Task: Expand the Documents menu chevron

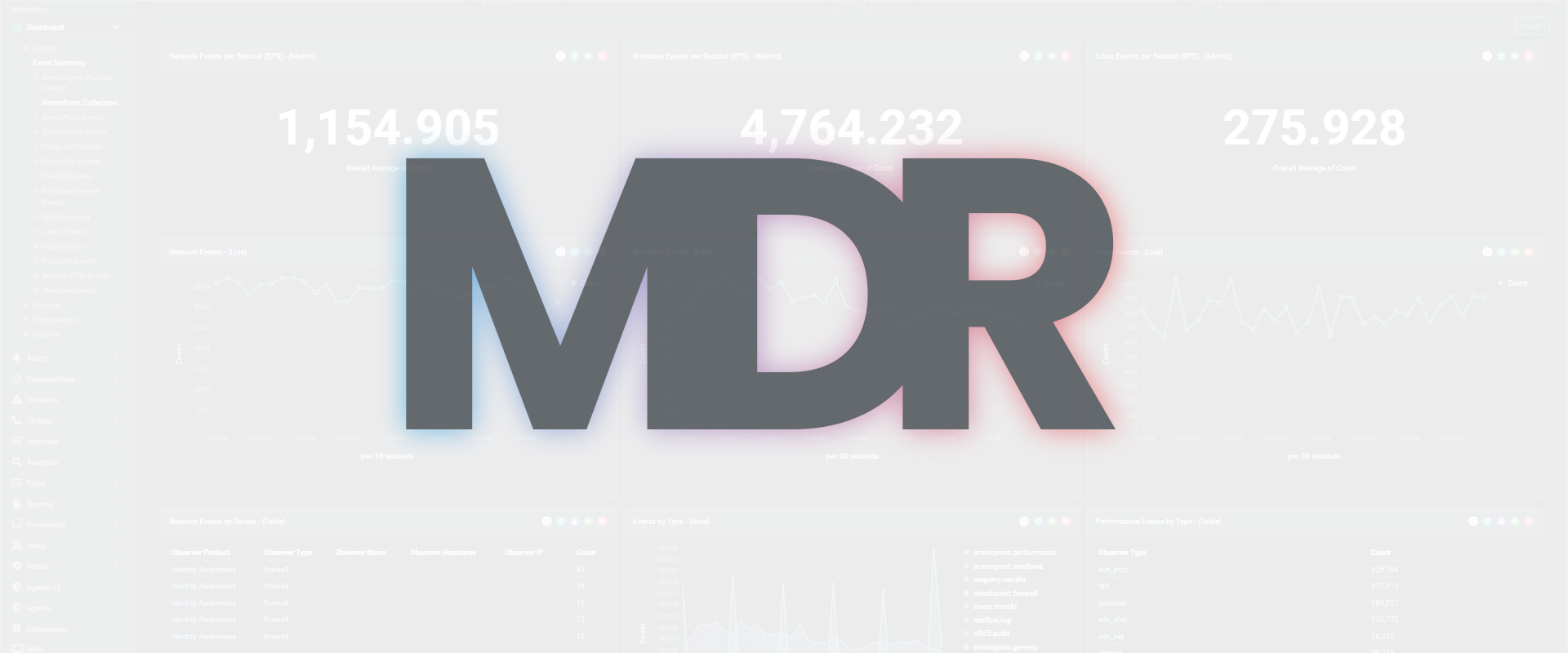Action: pyautogui.click(x=115, y=525)
